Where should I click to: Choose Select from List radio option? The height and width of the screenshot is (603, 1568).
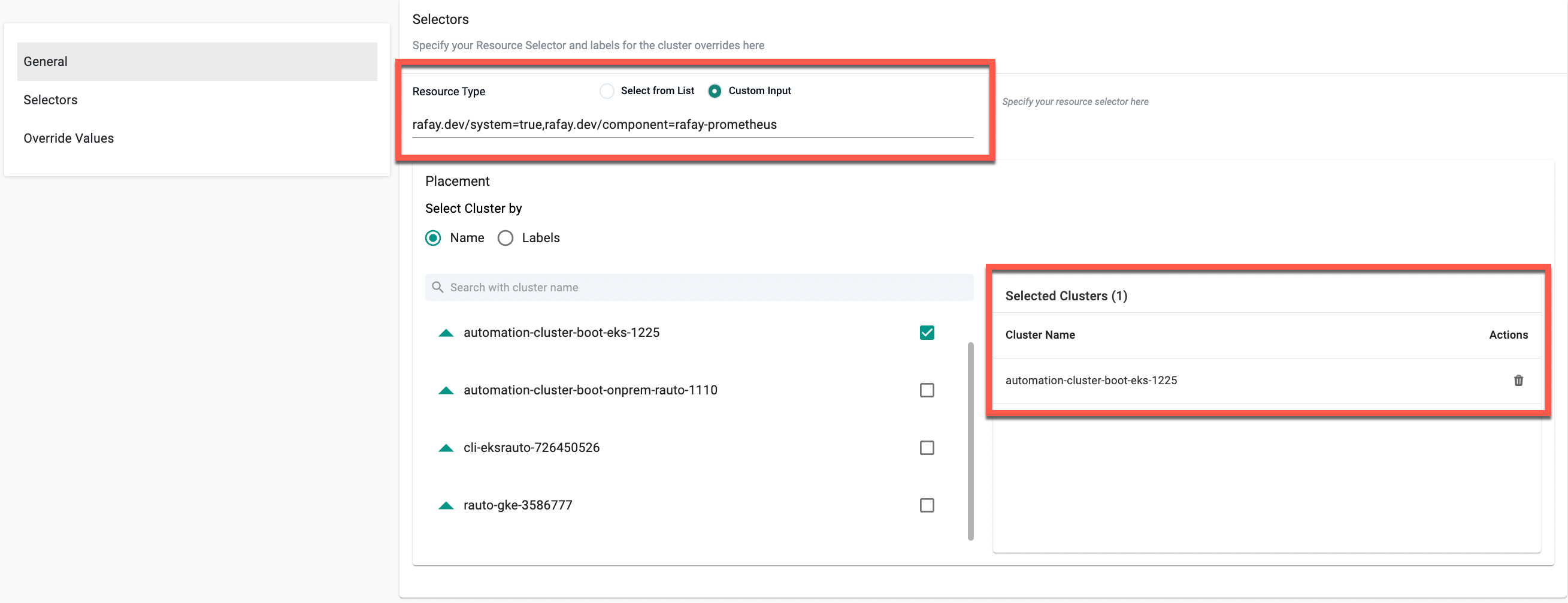click(x=606, y=91)
